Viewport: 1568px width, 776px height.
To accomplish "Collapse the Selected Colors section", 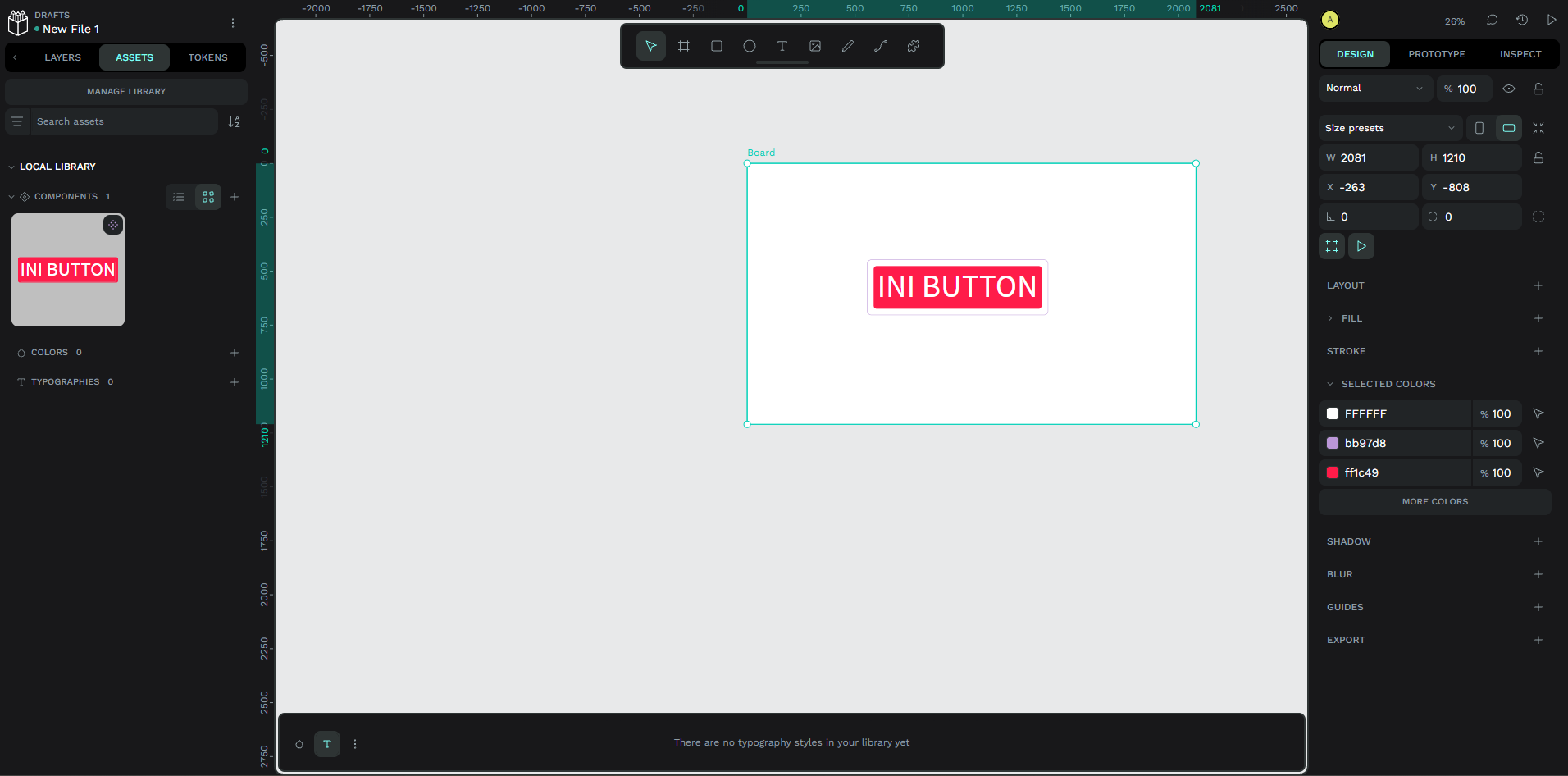I will click(1330, 384).
